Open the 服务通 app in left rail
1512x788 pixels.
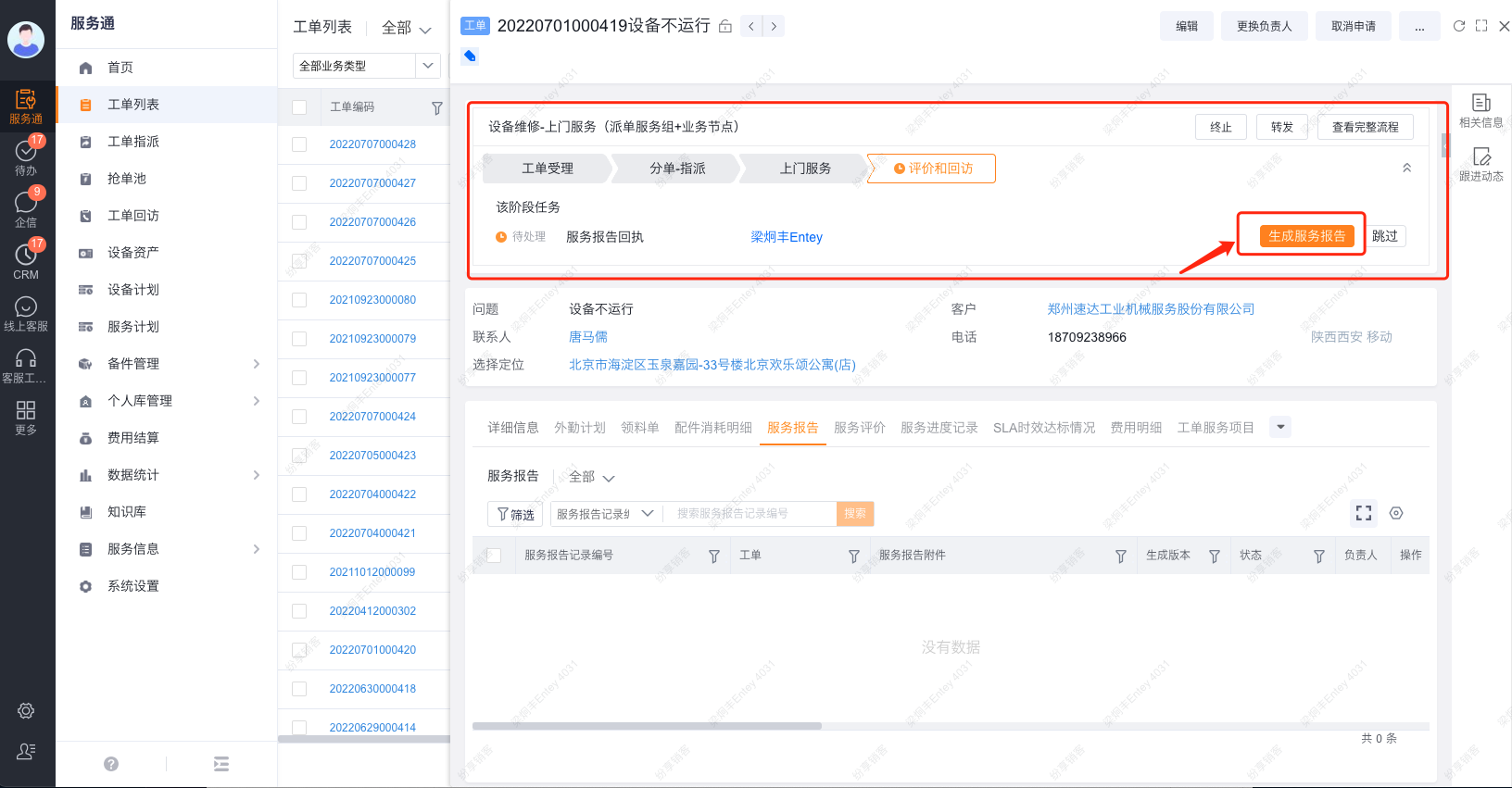click(x=26, y=106)
